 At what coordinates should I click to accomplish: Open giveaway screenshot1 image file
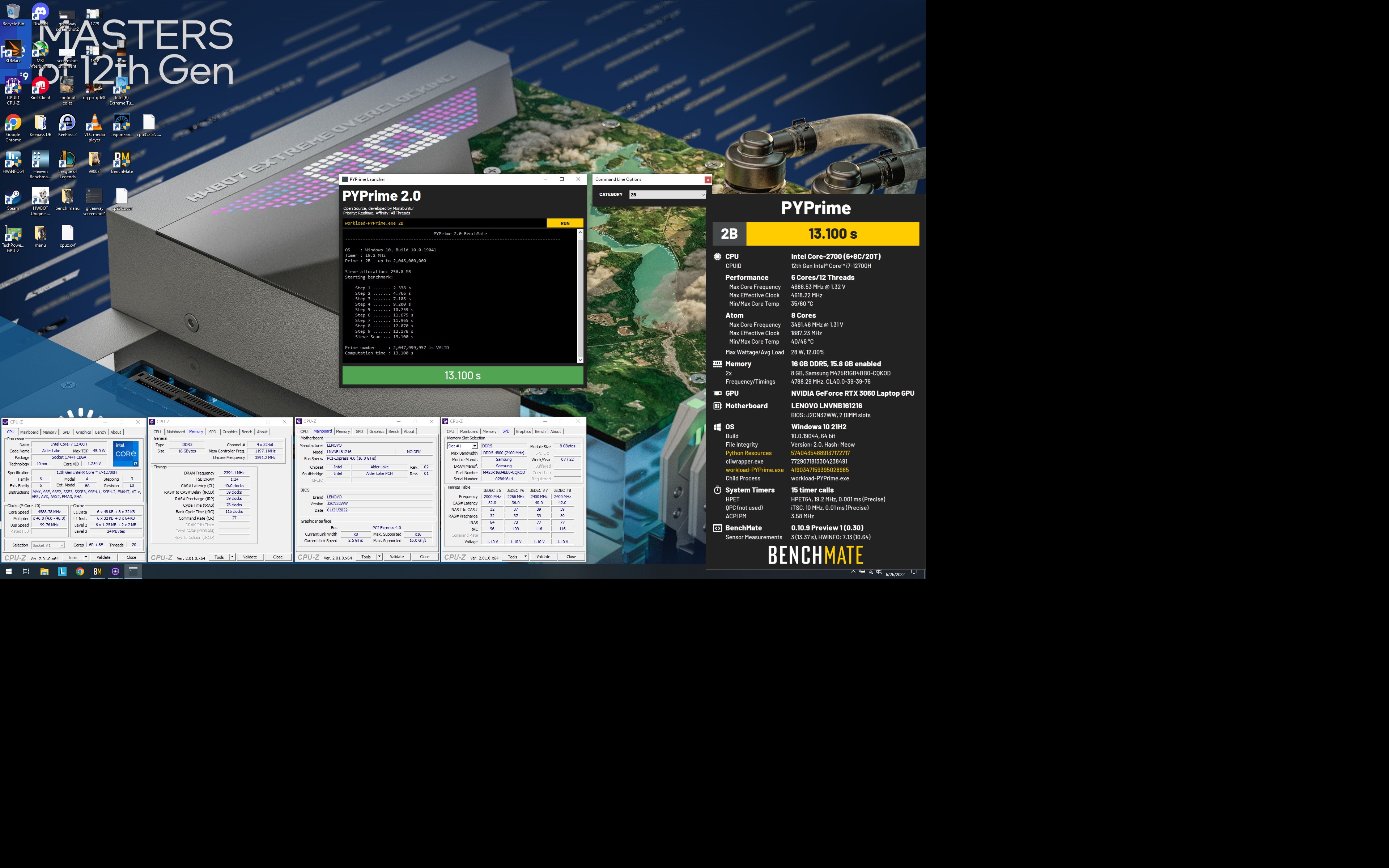coord(94,202)
